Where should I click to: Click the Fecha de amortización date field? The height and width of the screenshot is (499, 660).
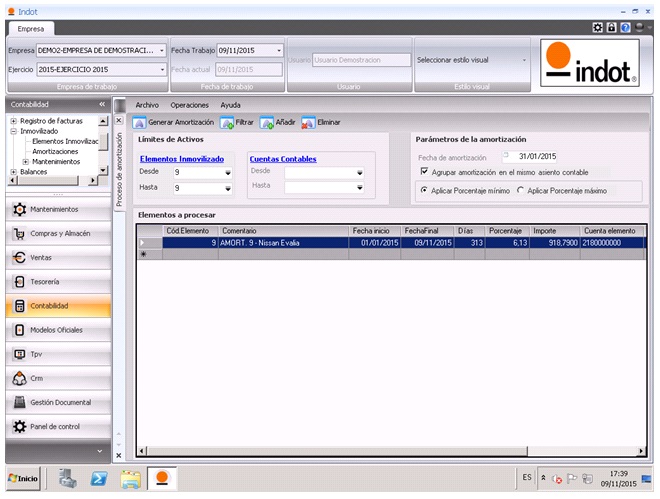(x=537, y=156)
